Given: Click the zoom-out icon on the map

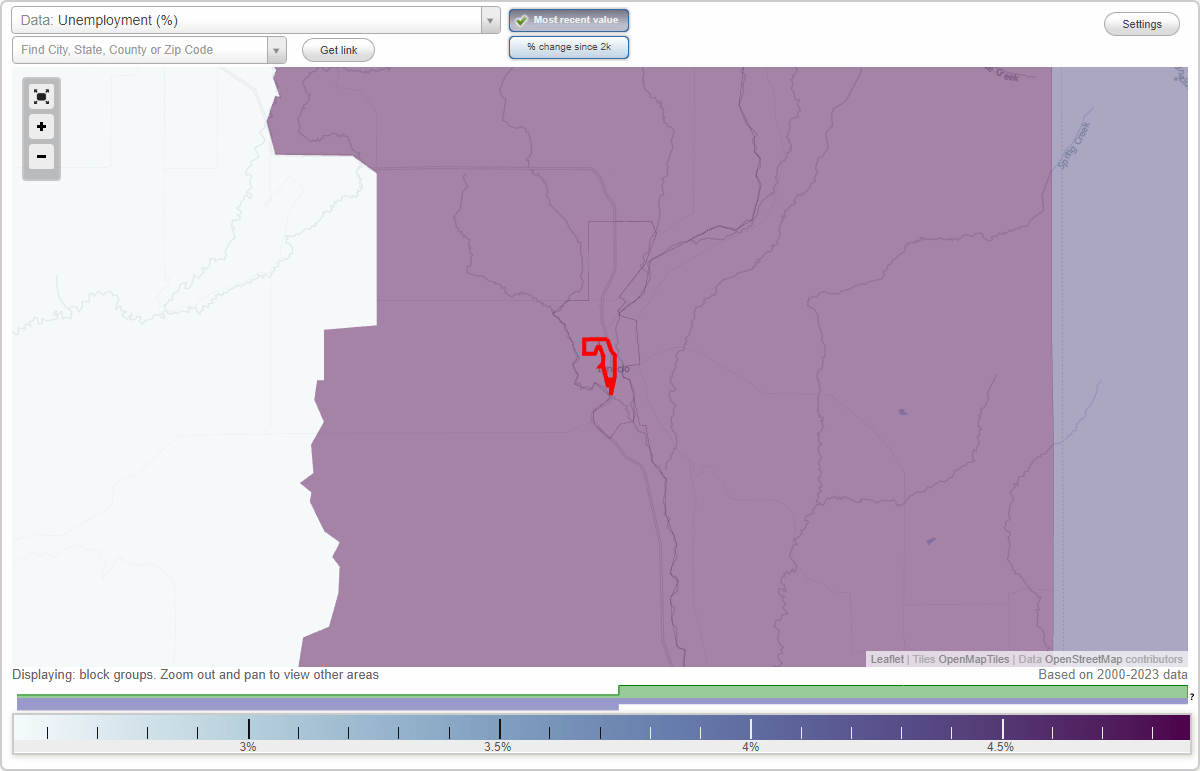Looking at the screenshot, I should tap(41, 157).
